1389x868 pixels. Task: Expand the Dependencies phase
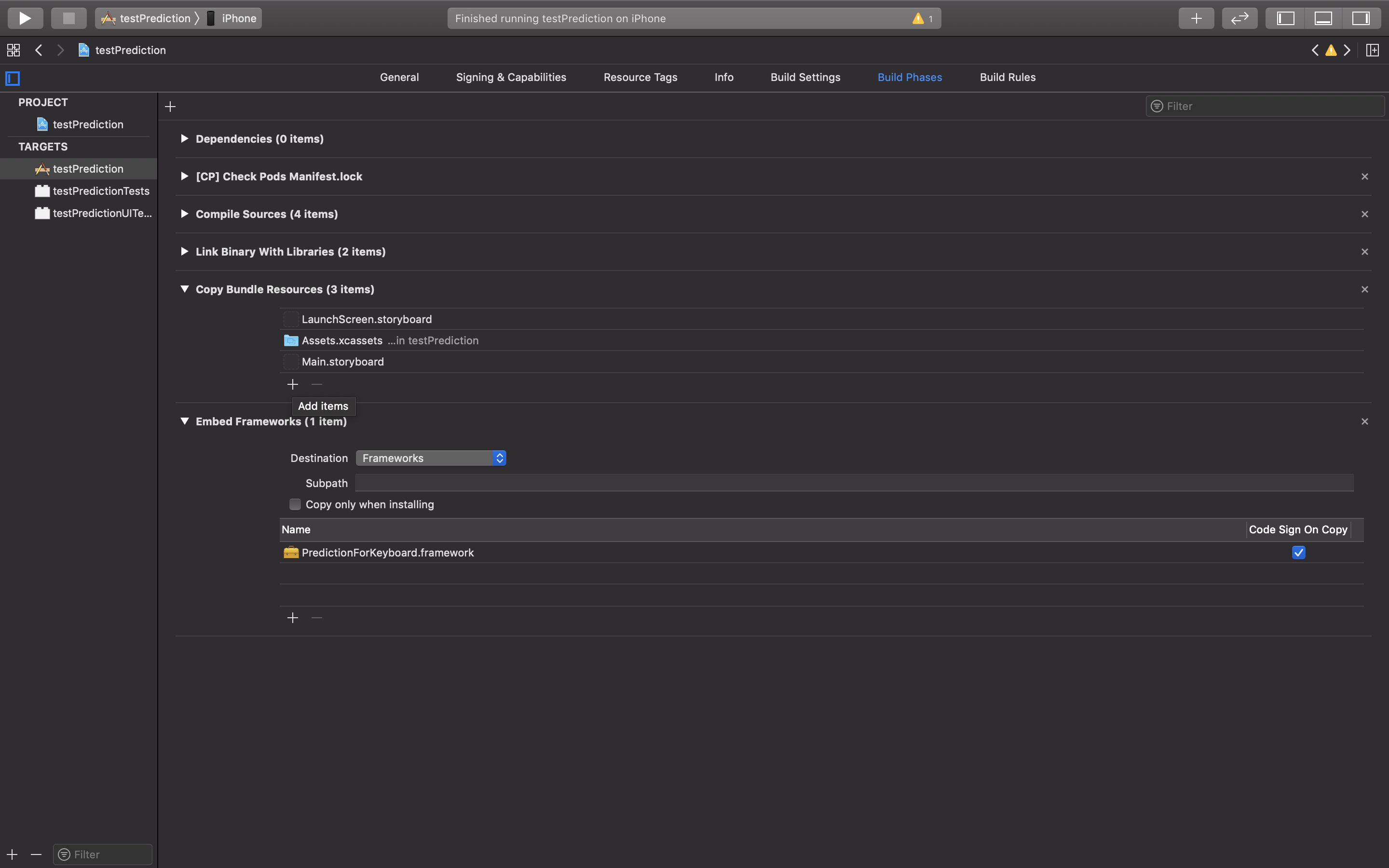tap(184, 138)
